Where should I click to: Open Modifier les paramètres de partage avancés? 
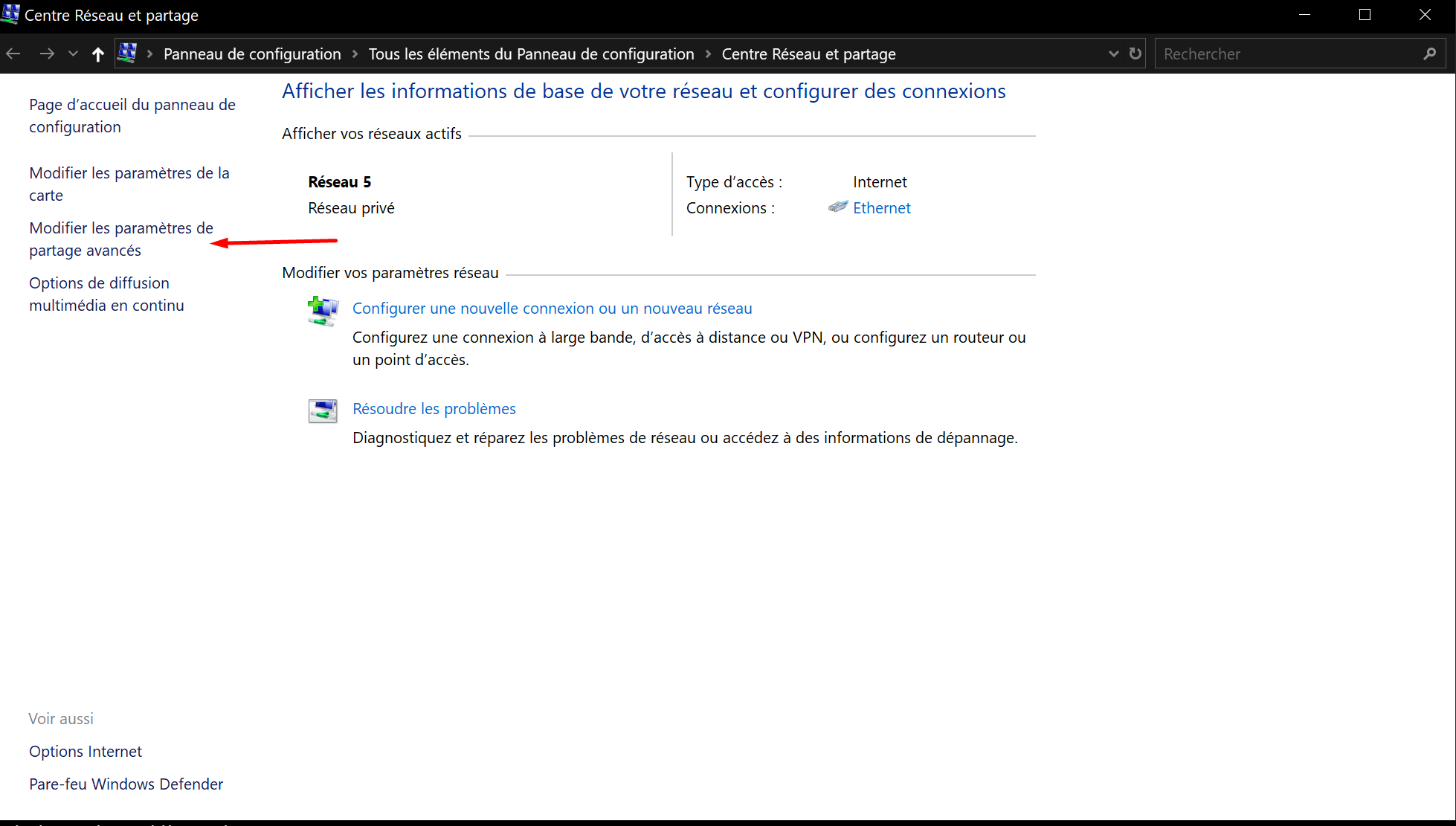[x=121, y=239]
